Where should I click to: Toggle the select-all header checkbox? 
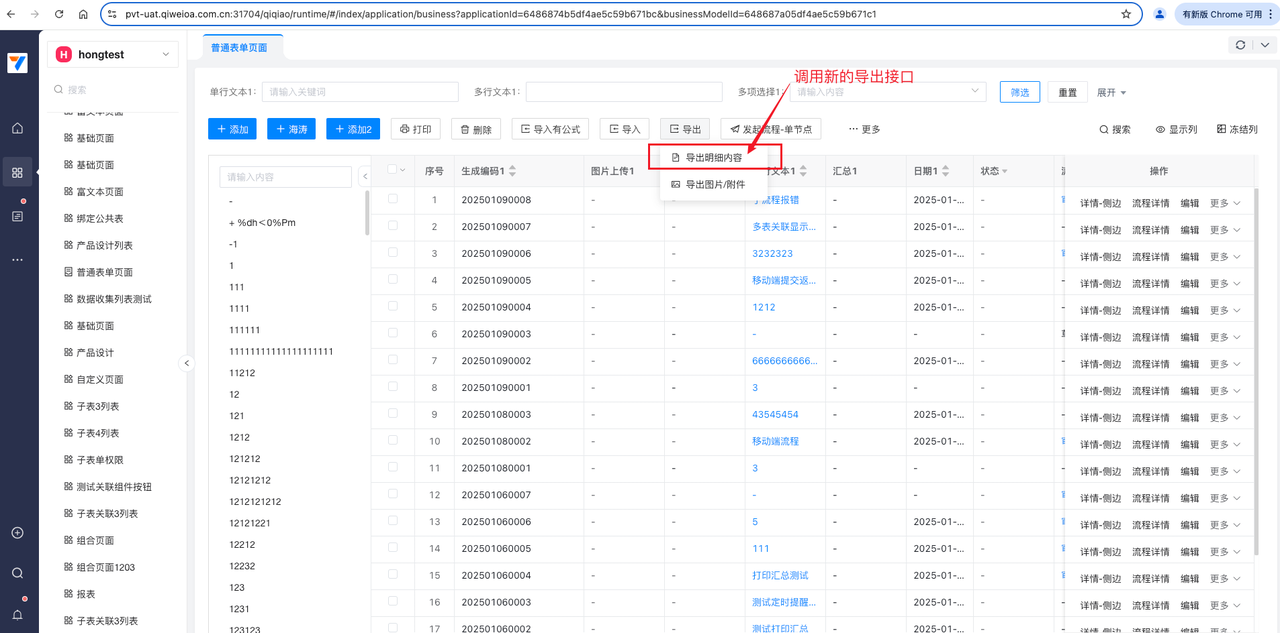(393, 170)
